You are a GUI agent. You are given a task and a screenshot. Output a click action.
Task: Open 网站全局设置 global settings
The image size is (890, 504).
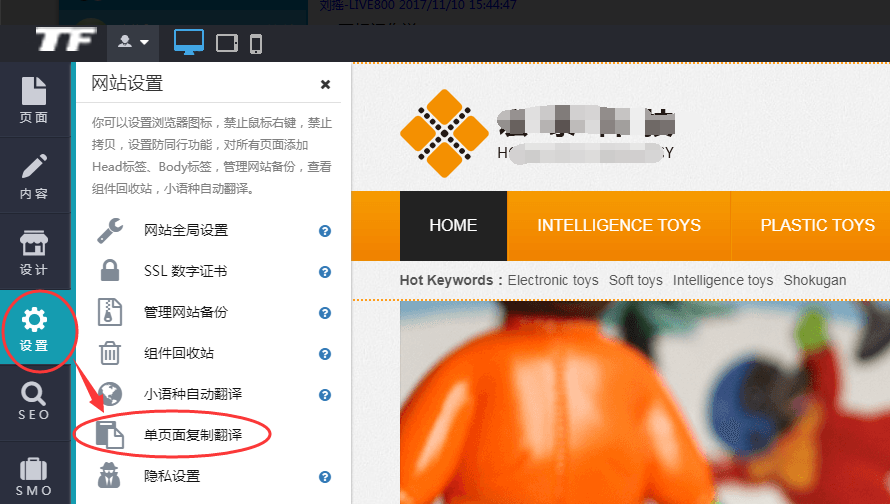pos(186,231)
